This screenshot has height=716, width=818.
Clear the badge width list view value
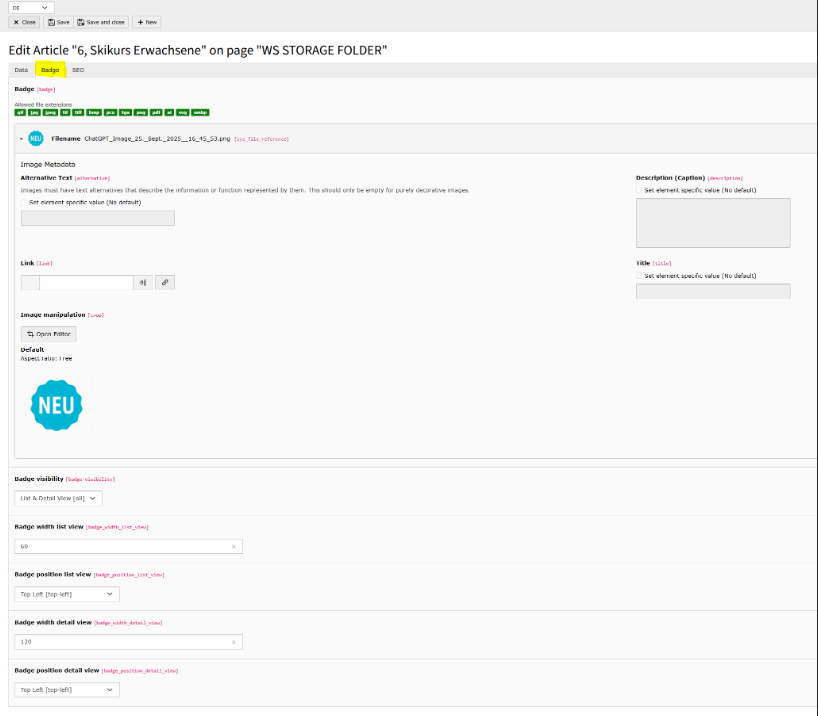coord(233,547)
